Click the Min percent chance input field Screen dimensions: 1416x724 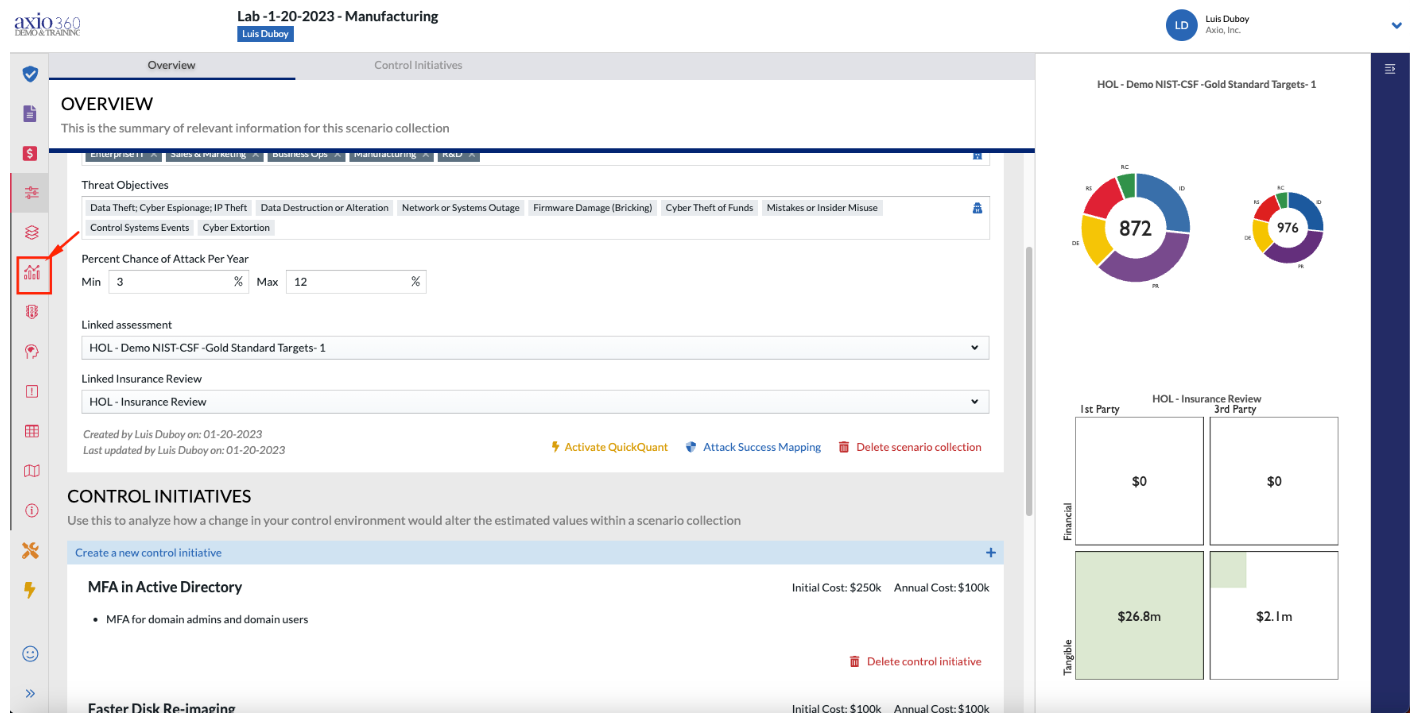pyautogui.click(x=178, y=282)
